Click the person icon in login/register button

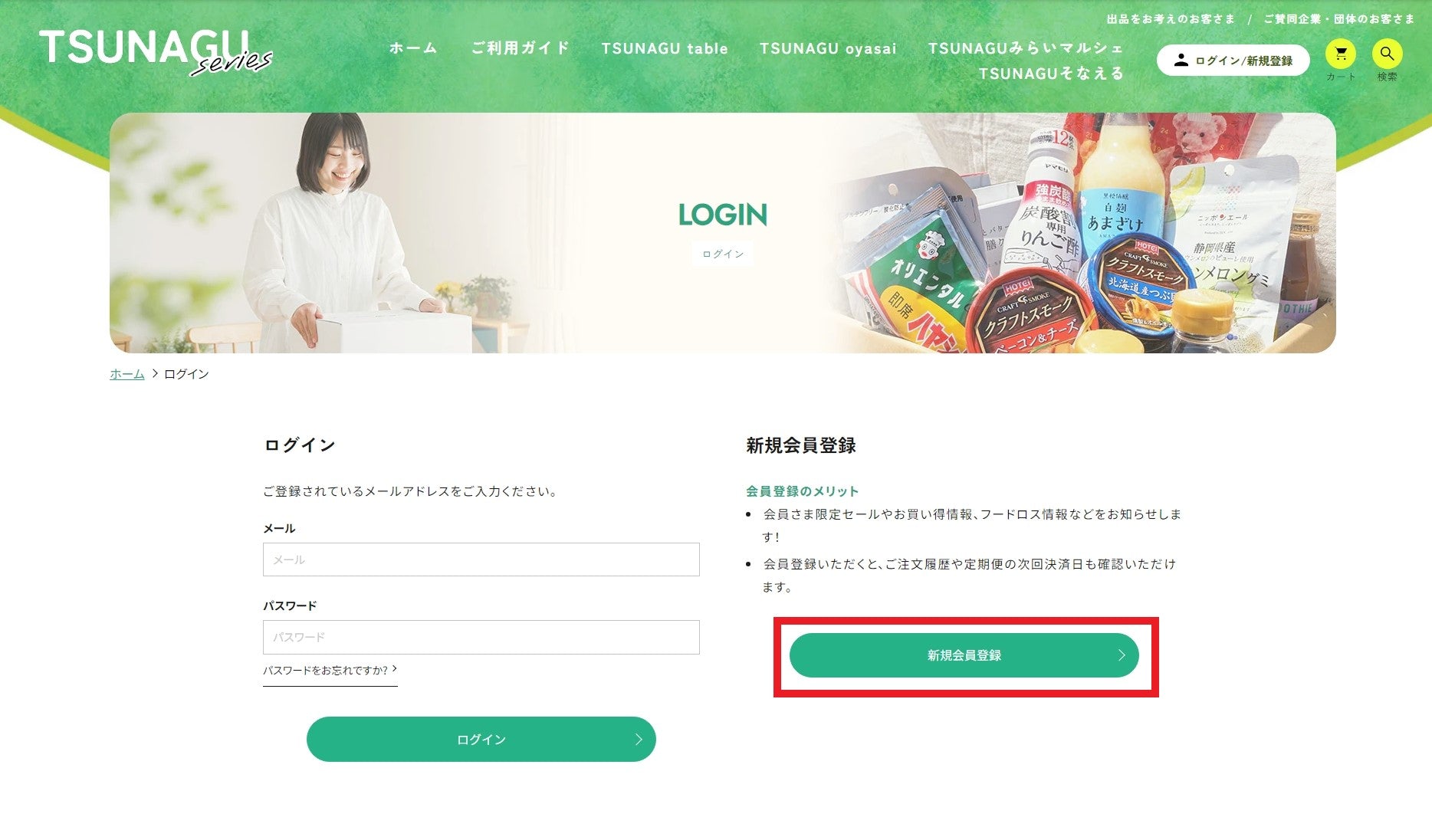(x=1181, y=60)
